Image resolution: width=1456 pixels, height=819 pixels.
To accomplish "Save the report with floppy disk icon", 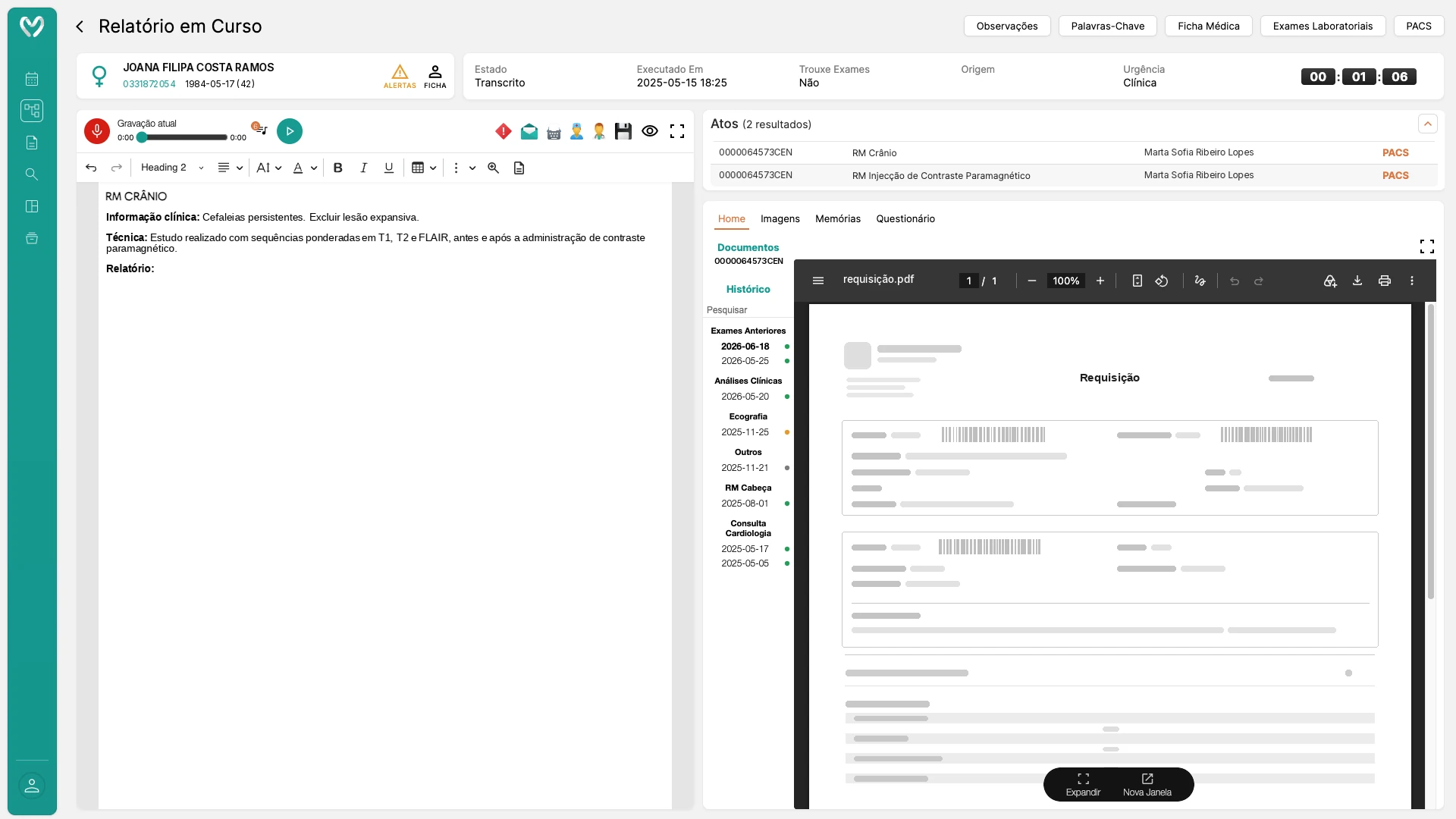I will (x=623, y=131).
